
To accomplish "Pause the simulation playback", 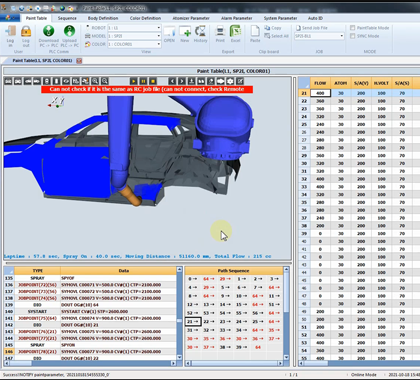I will [x=143, y=81].
